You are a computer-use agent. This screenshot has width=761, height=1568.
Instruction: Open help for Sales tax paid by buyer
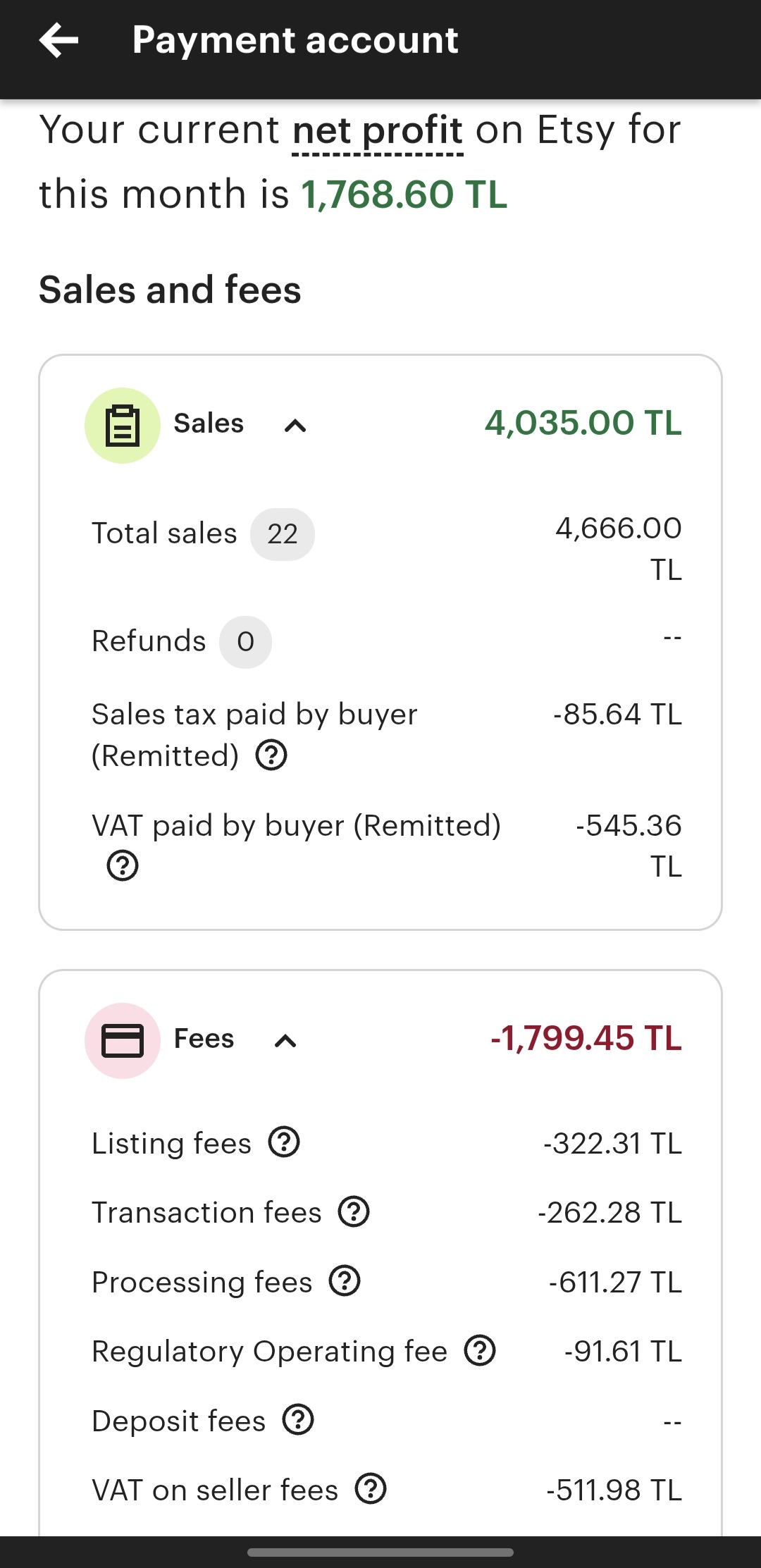271,755
